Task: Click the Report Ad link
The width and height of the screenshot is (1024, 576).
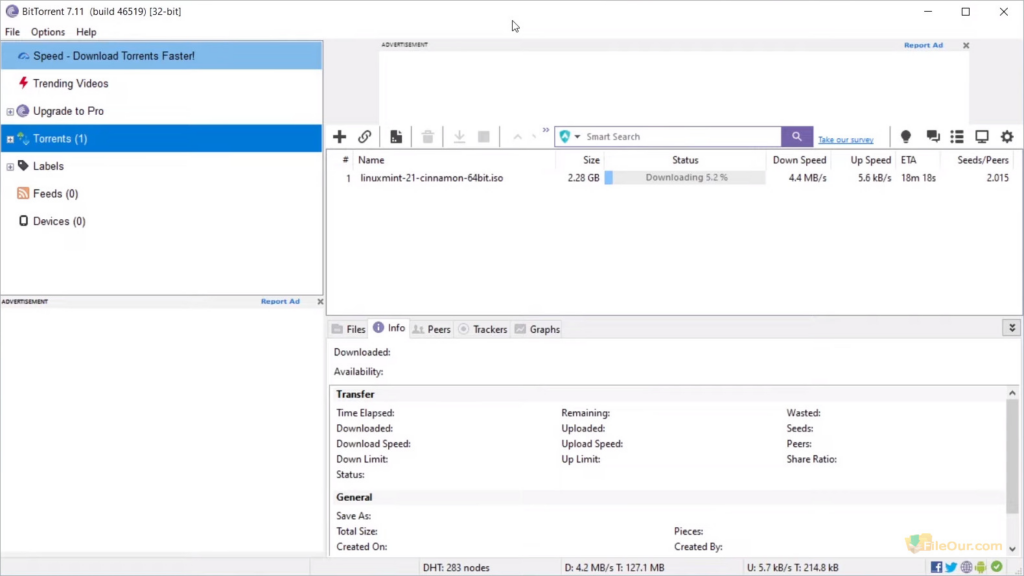Action: pyautogui.click(x=922, y=45)
